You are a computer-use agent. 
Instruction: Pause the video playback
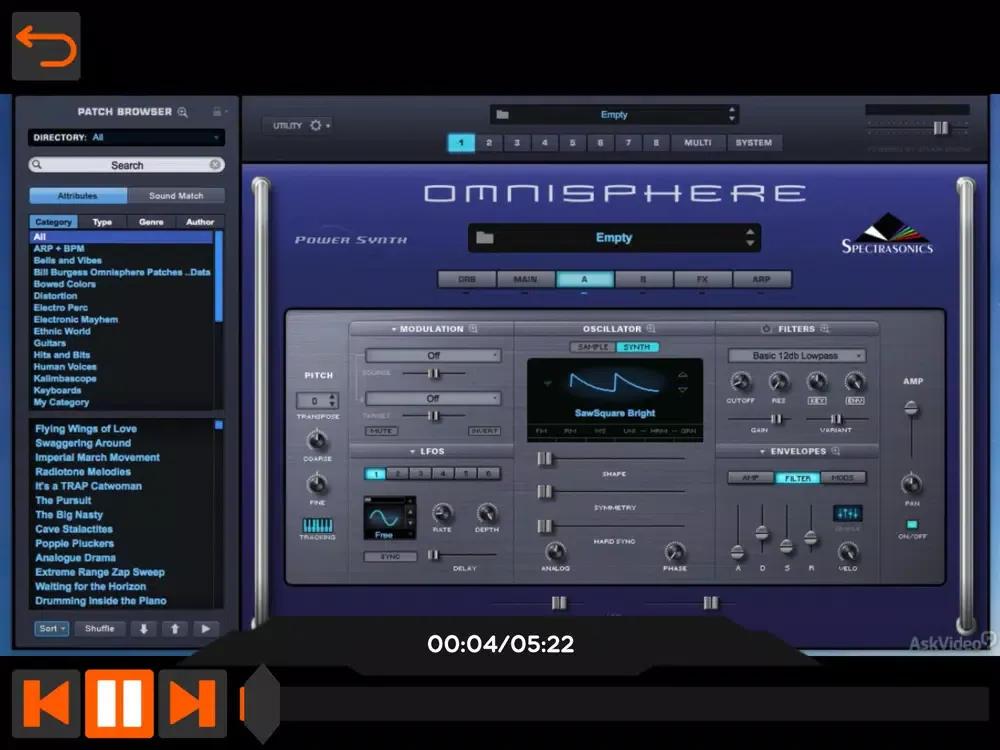(x=119, y=703)
